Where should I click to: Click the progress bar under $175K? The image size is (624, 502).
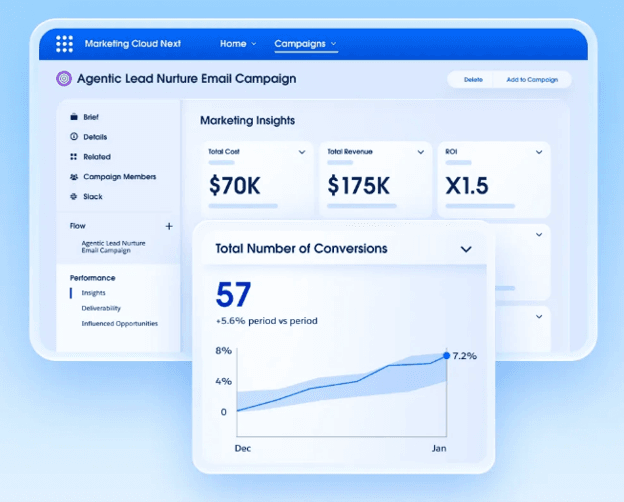pos(362,206)
